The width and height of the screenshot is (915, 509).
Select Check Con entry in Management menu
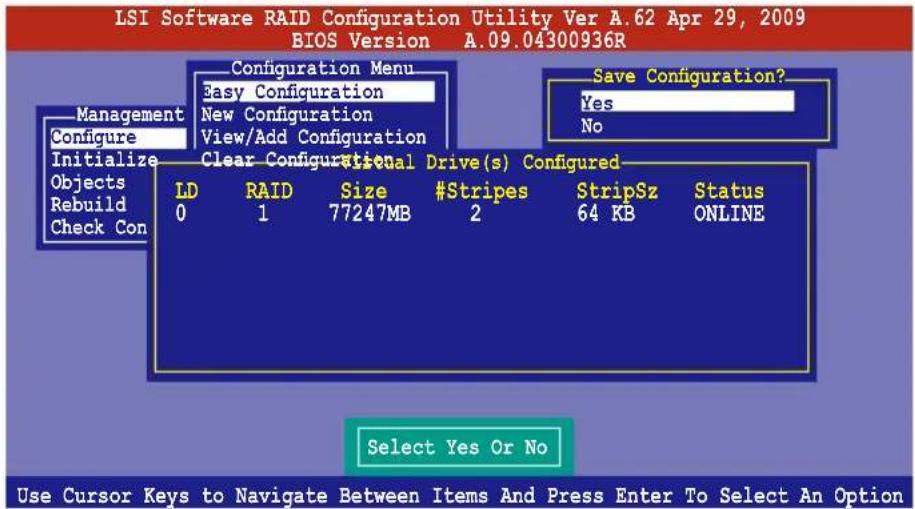(x=99, y=227)
